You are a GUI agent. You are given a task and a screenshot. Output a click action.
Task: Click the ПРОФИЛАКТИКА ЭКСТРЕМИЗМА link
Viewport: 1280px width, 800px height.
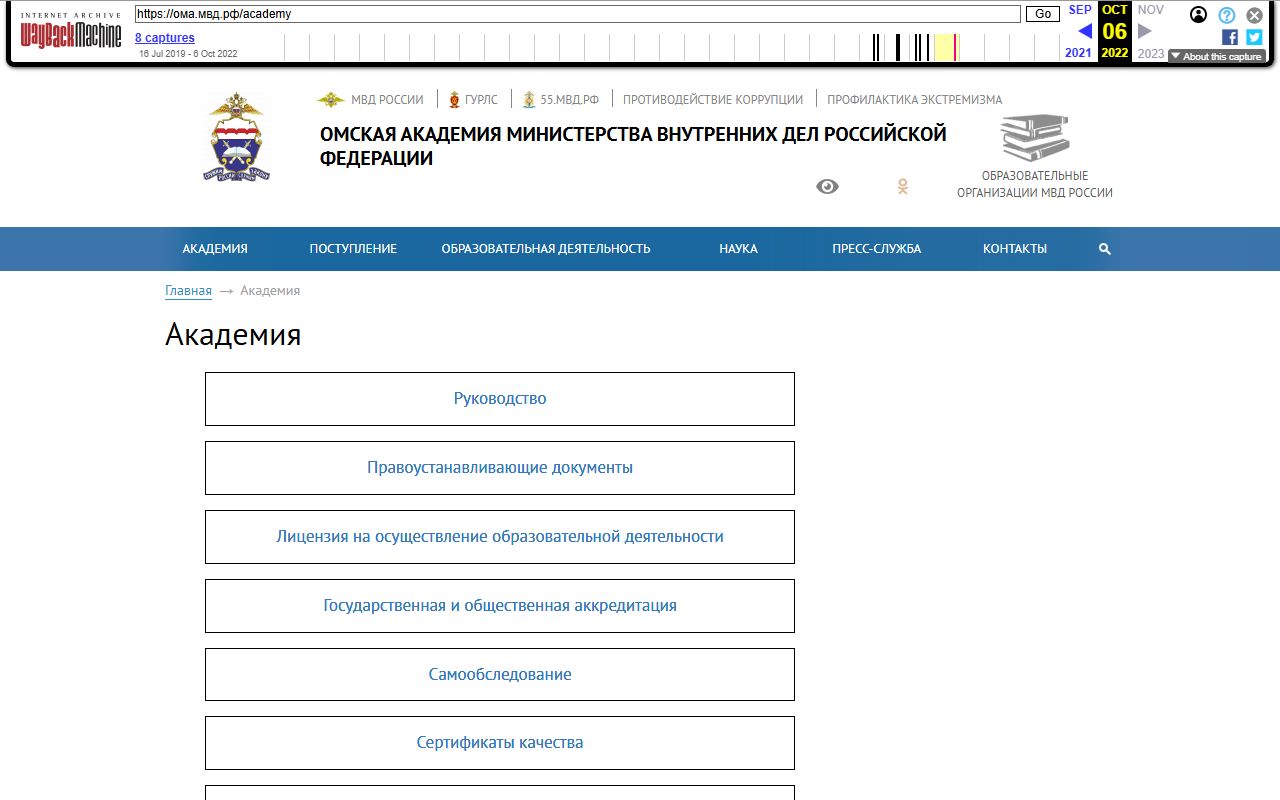pos(915,99)
